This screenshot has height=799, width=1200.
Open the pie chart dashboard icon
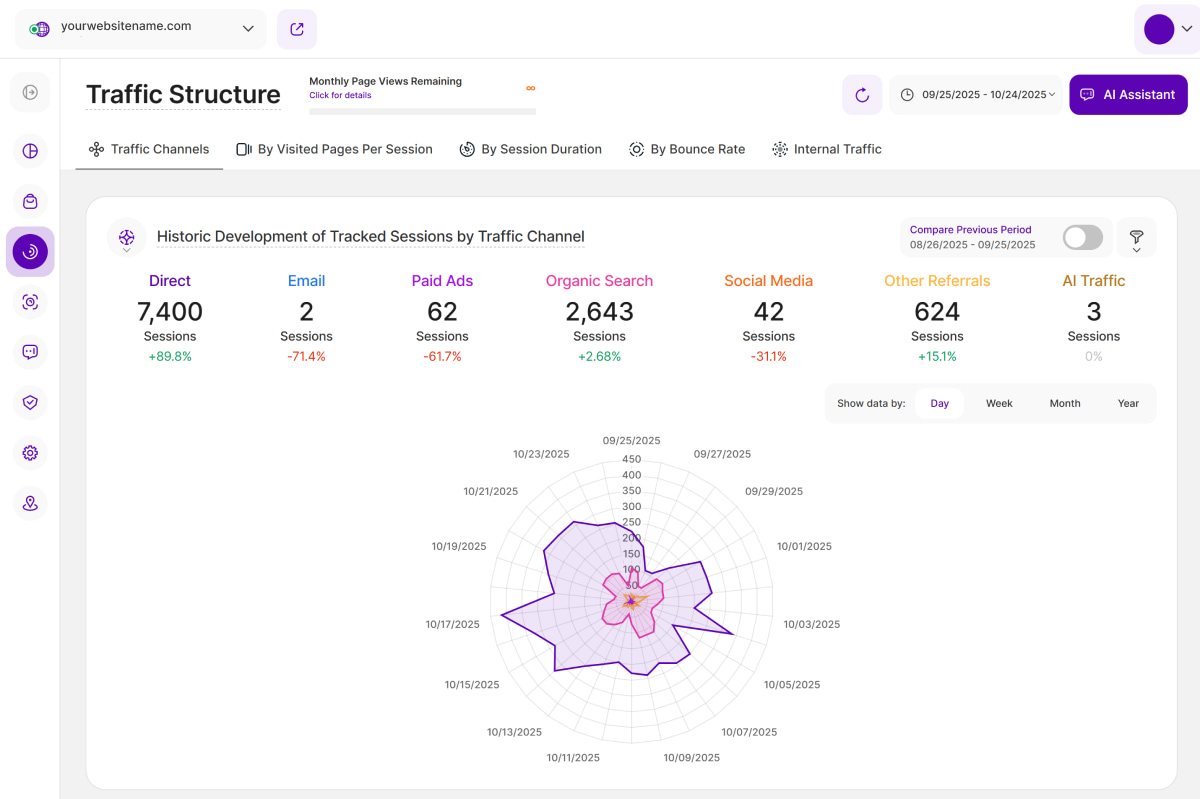pyautogui.click(x=30, y=151)
